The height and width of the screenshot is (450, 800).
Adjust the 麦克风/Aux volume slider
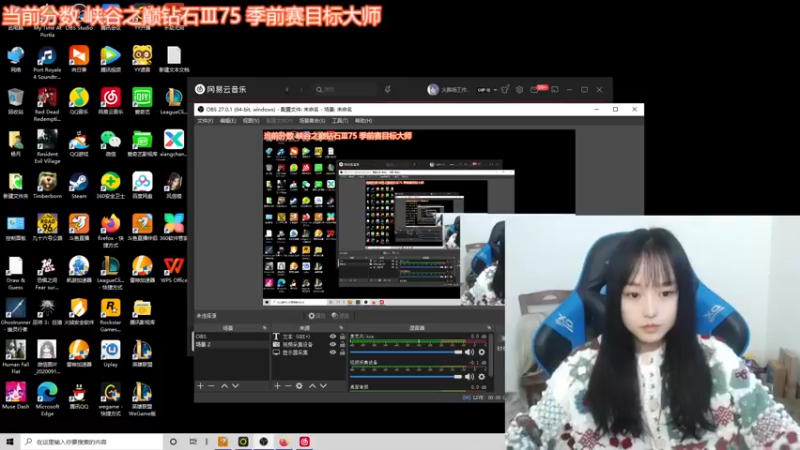tap(406, 352)
